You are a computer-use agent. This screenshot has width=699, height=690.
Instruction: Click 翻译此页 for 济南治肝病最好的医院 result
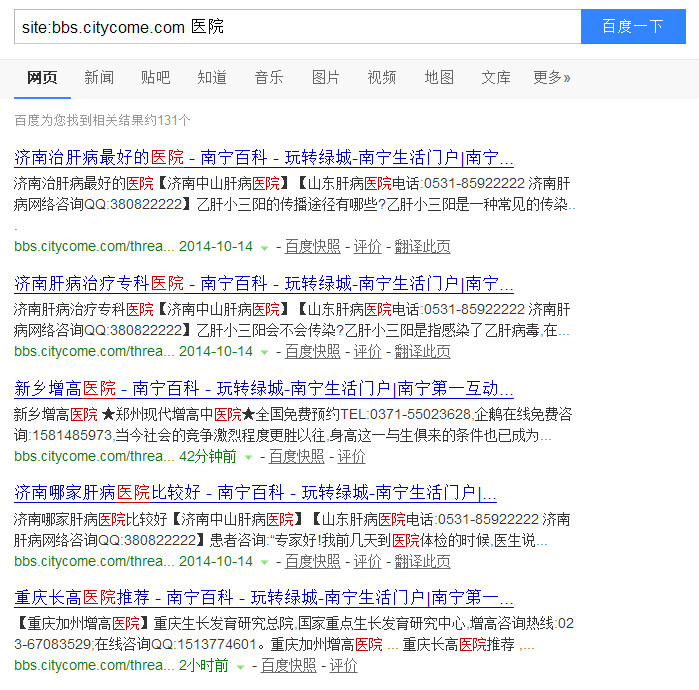[x=422, y=246]
